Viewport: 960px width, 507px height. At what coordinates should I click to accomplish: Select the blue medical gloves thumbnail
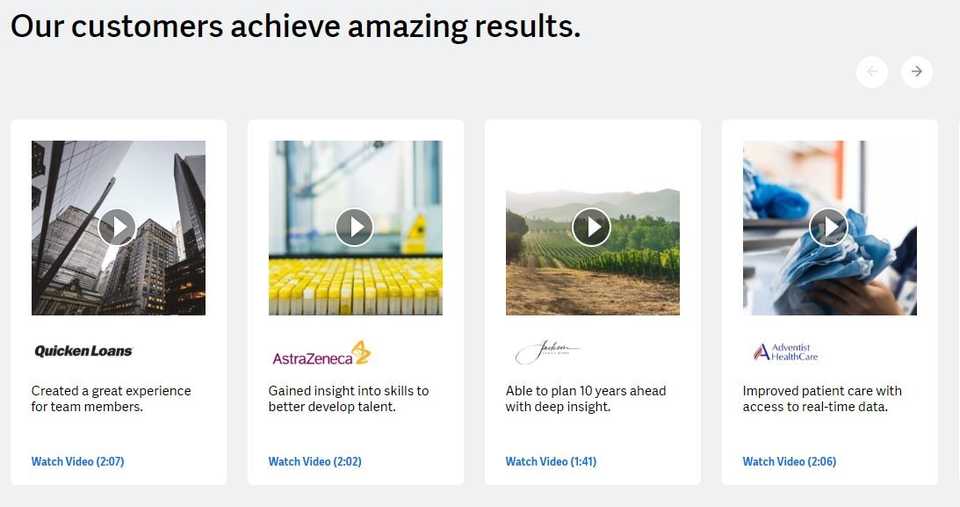(830, 228)
